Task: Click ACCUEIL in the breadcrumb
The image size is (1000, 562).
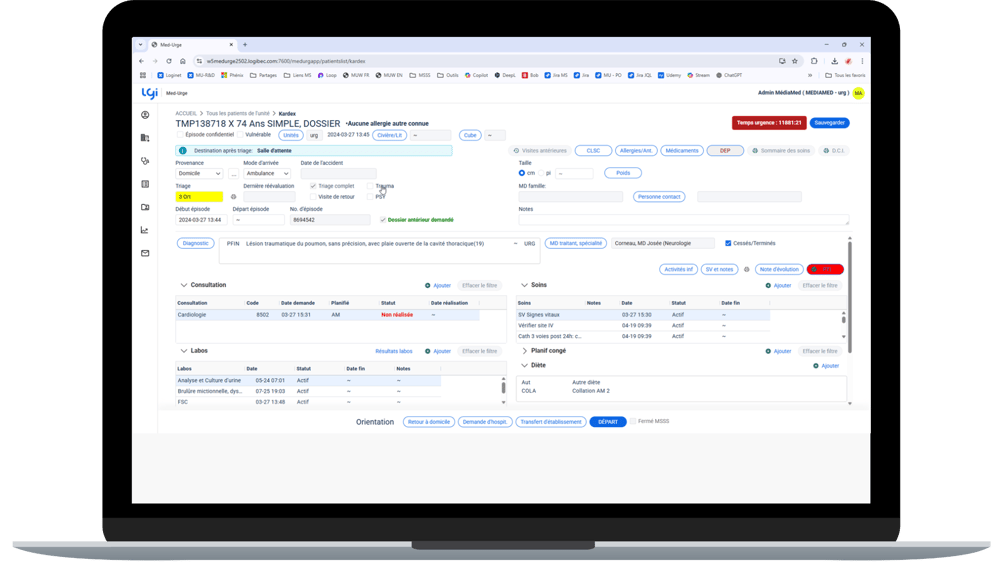Action: 186,114
